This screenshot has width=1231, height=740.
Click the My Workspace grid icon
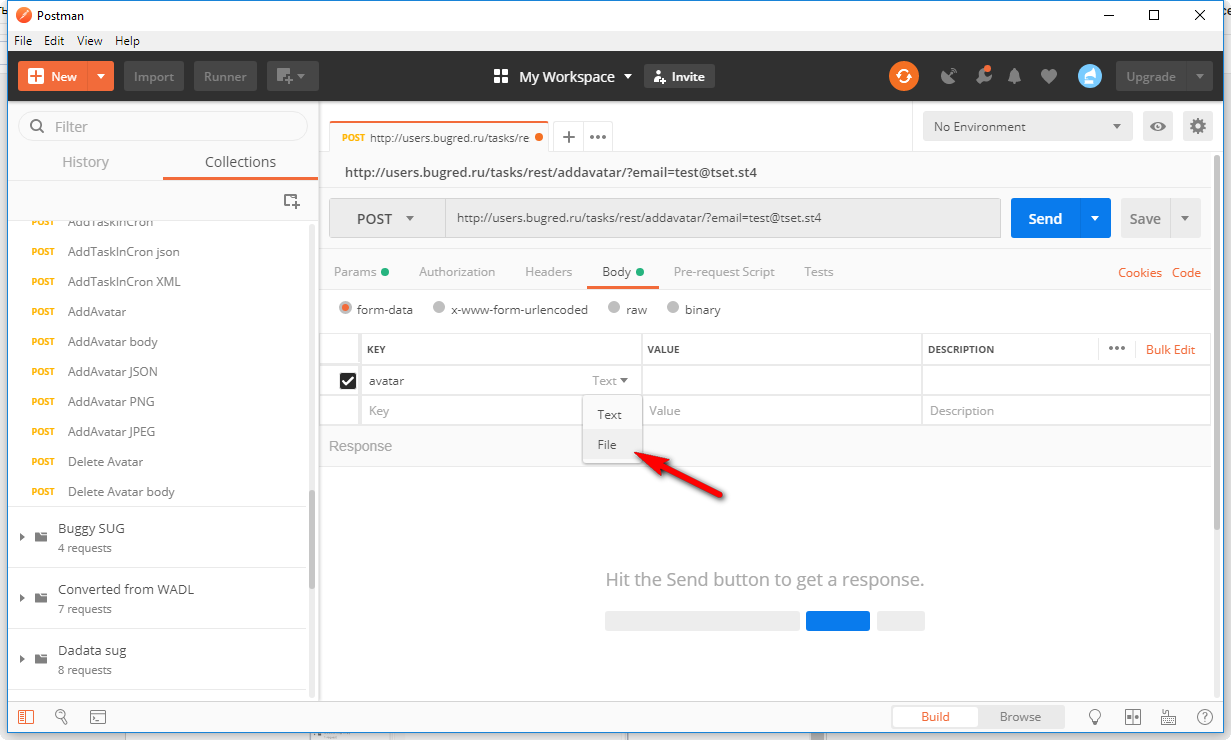501,77
